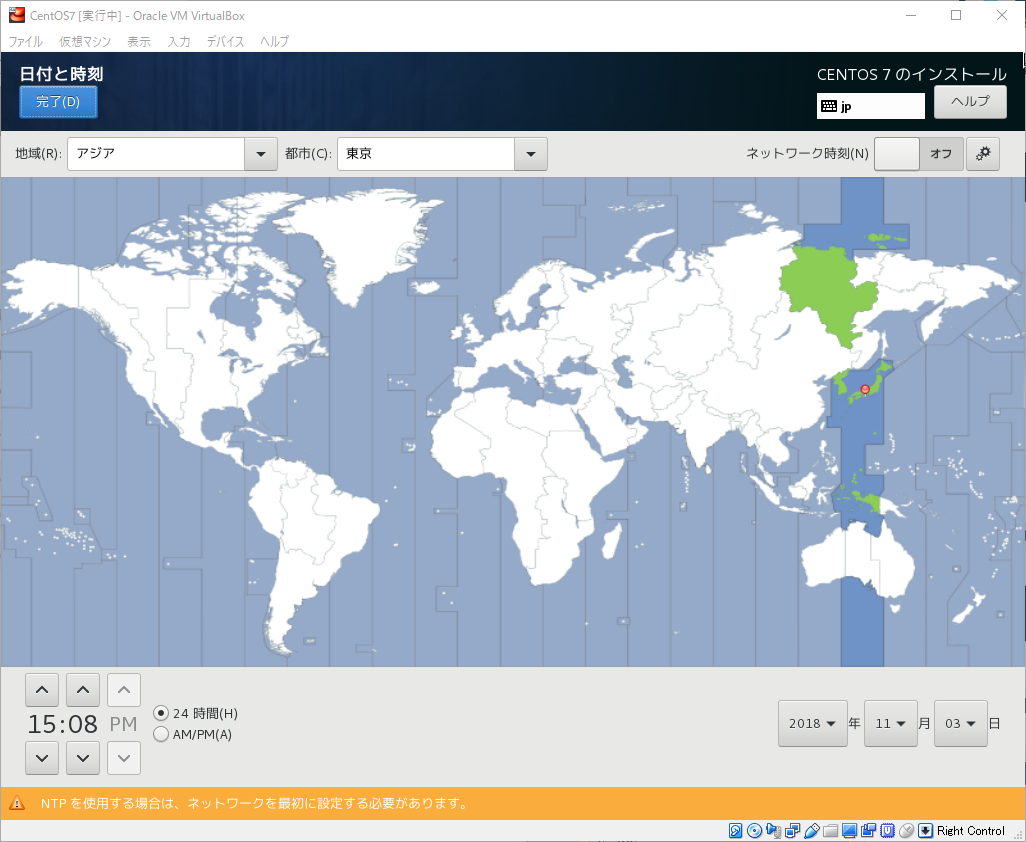Open the 仮想マシン menu

pyautogui.click(x=85, y=41)
